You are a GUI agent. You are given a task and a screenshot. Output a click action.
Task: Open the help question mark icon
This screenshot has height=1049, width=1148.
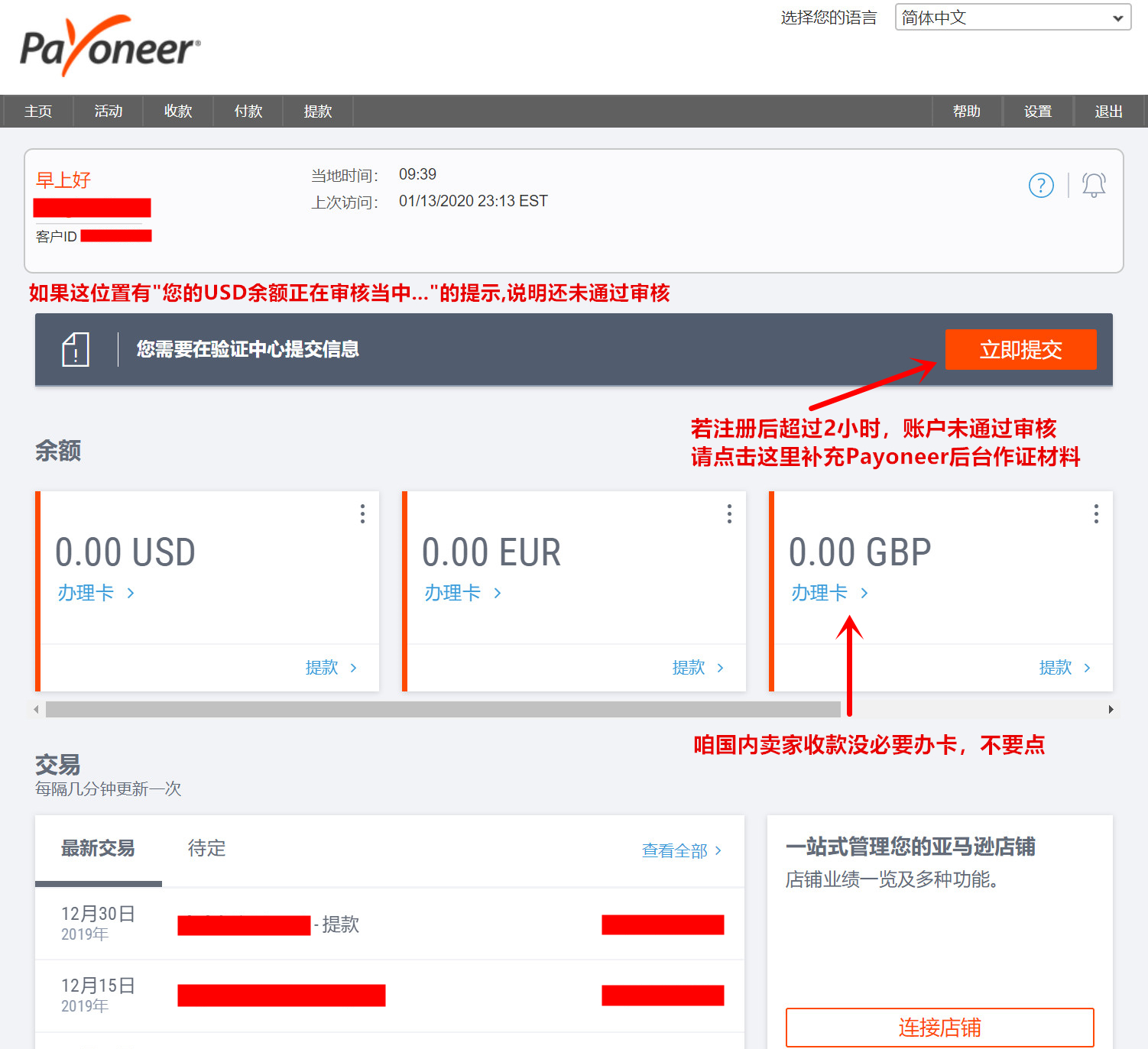(x=1041, y=185)
